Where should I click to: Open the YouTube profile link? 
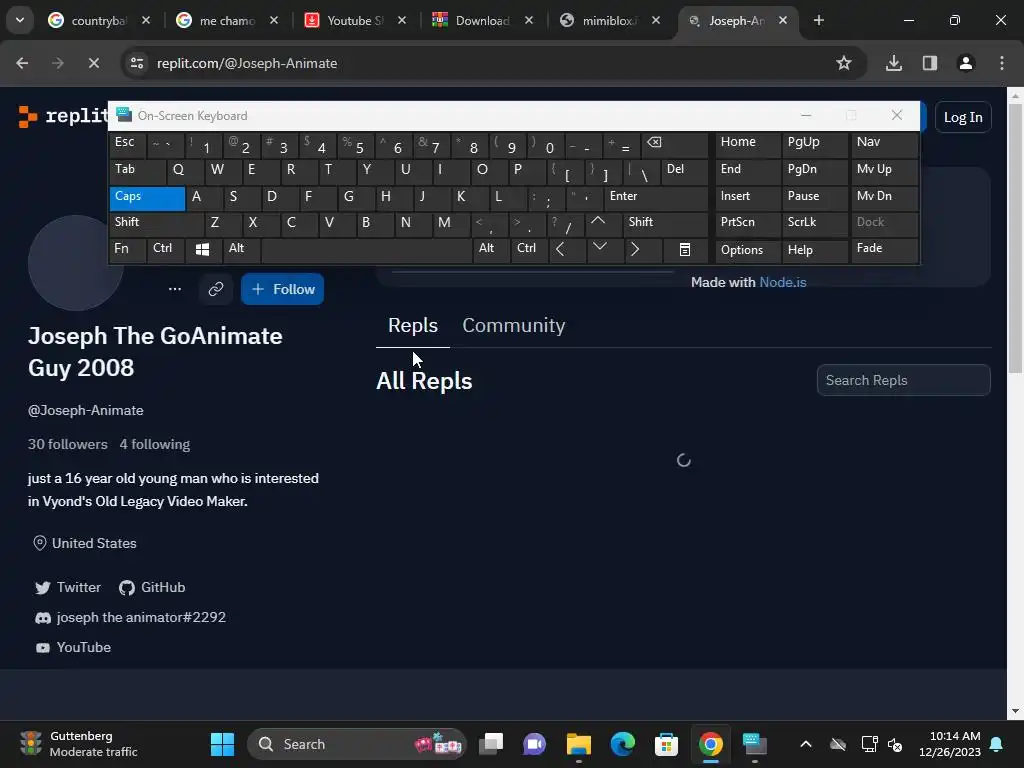(73, 647)
